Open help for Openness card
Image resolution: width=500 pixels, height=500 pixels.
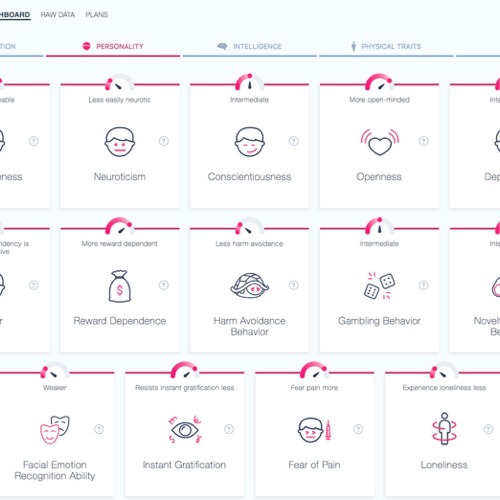coord(424,141)
